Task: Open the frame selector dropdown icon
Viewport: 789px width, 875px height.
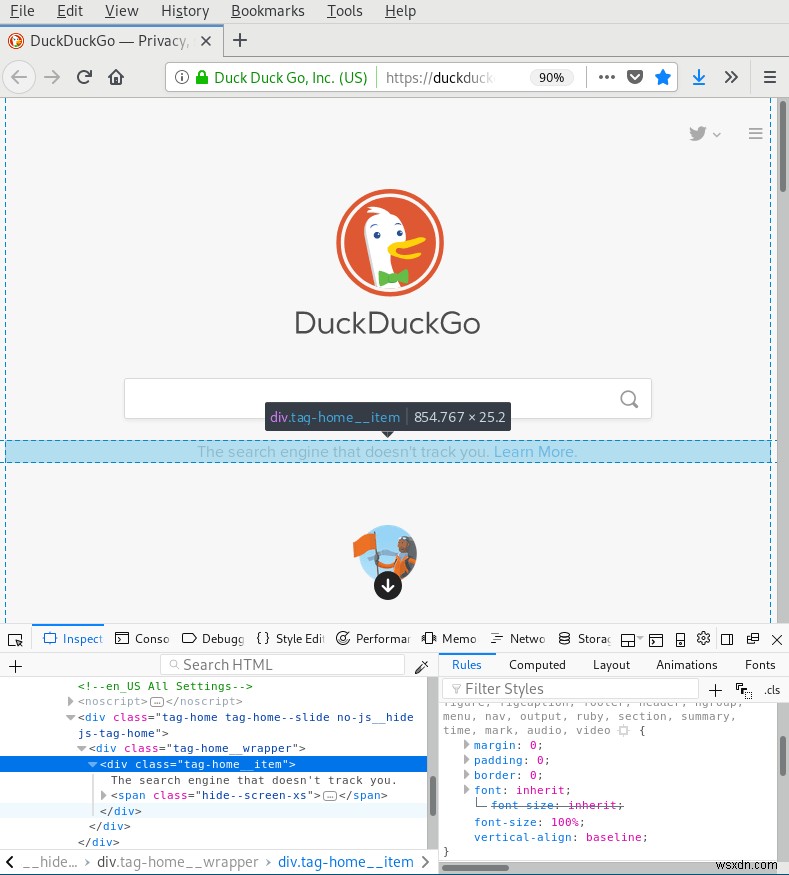Action: 632,640
